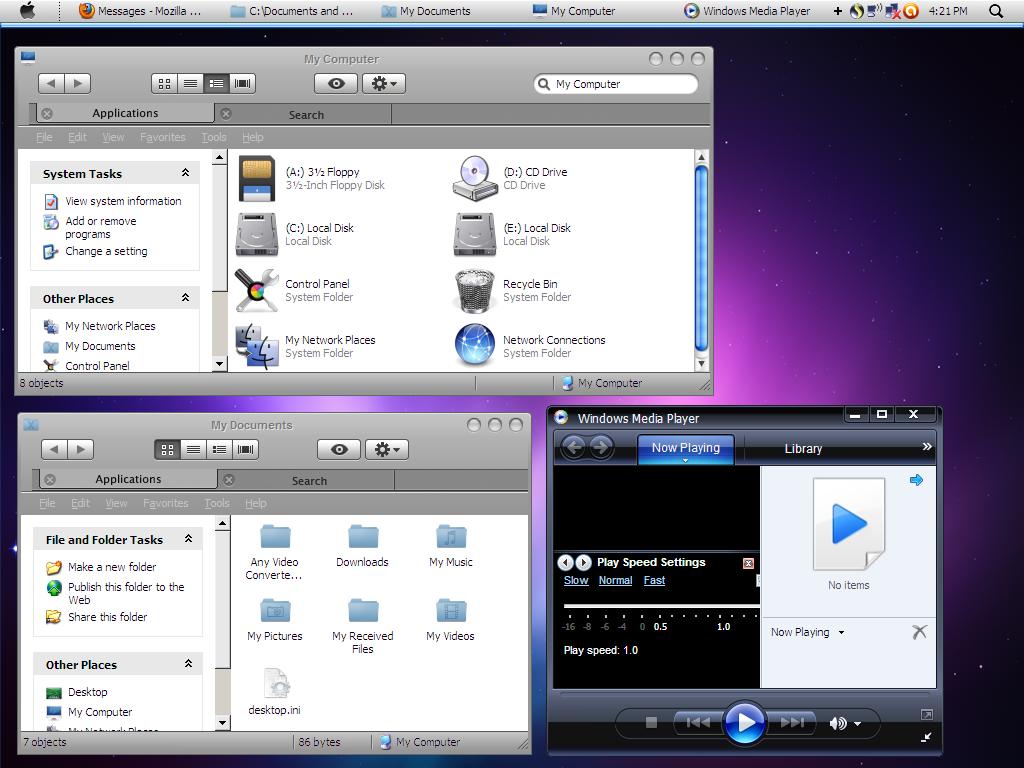Image resolution: width=1024 pixels, height=768 pixels.
Task: Mute the volume in Windows Media Player
Action: click(x=837, y=722)
